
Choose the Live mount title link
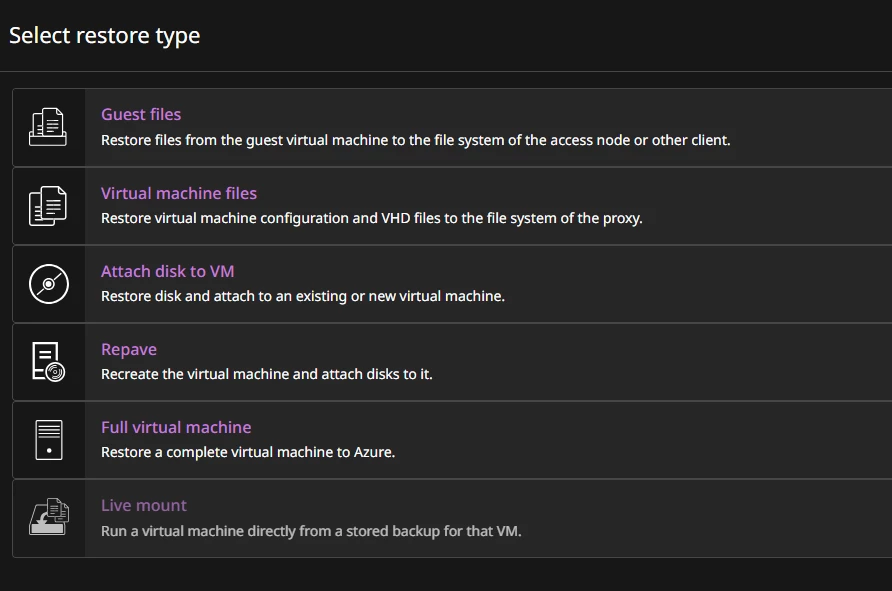tap(144, 505)
